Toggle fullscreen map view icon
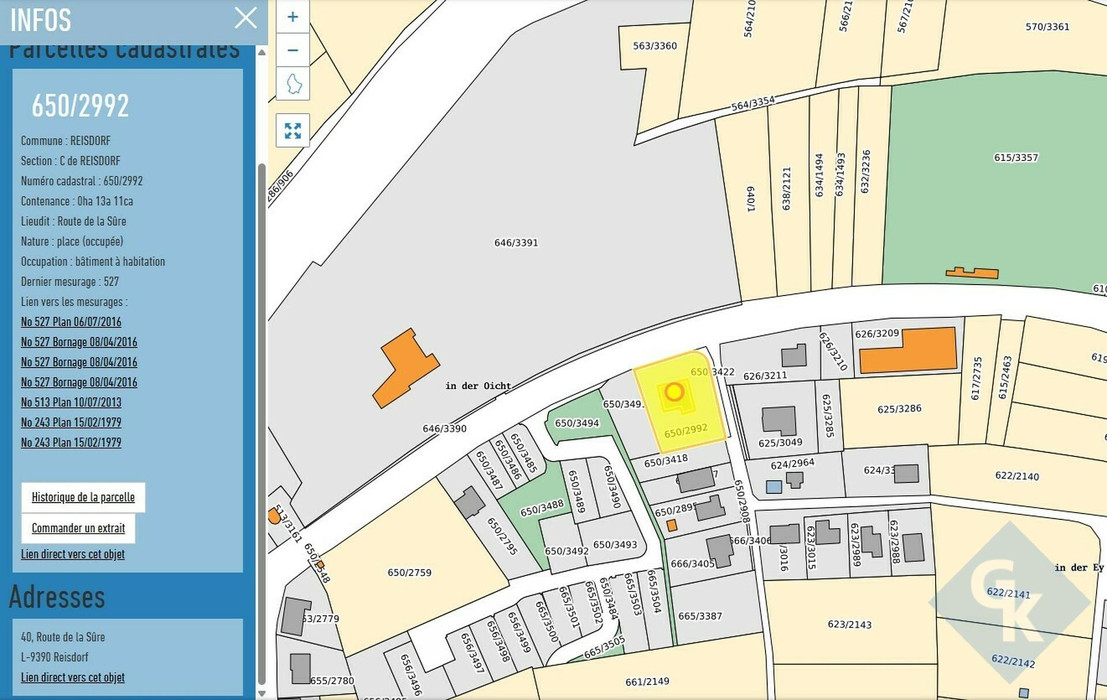Viewport: 1107px width, 700px height. (x=292, y=130)
